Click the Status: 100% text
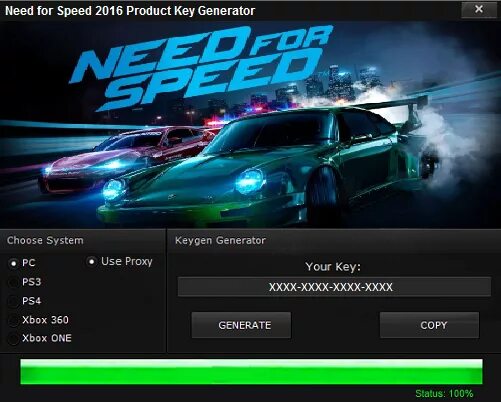Viewport: 501px width, 402px height. 444,394
